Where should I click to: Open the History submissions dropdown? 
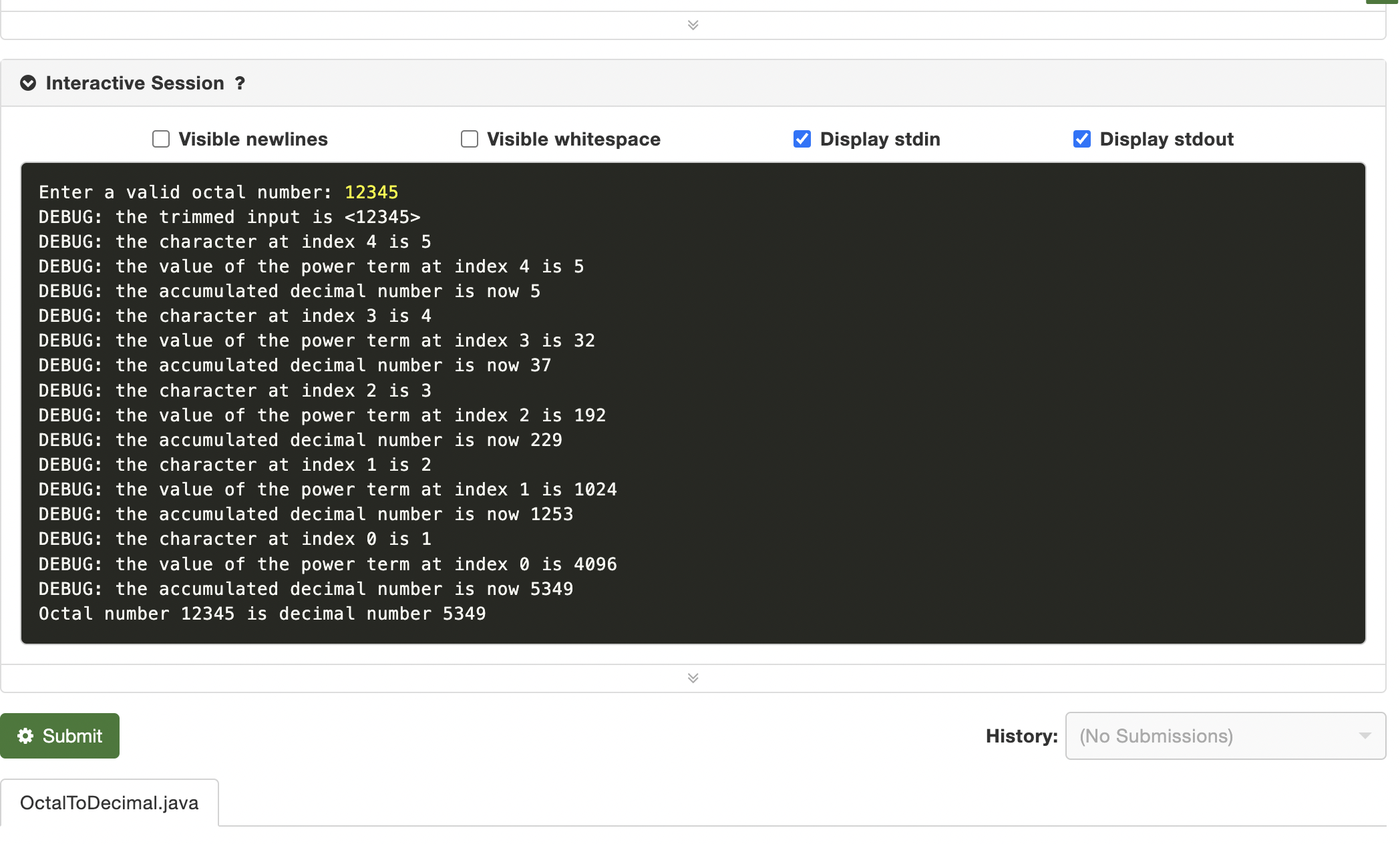point(1226,736)
